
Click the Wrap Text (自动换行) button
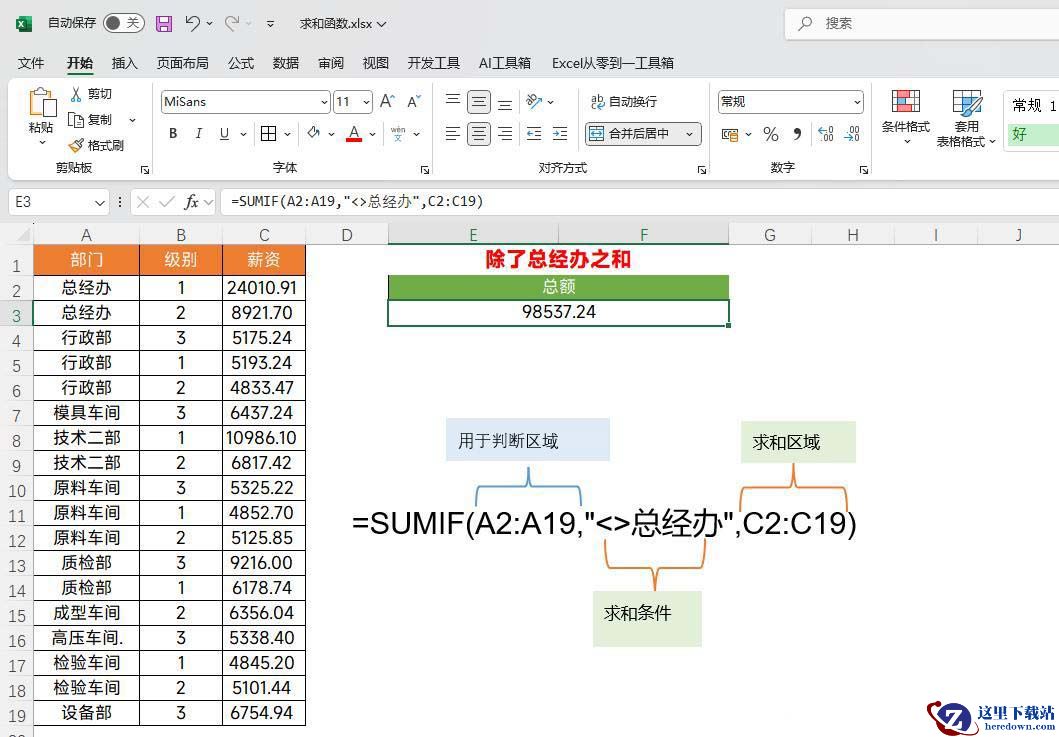623,102
